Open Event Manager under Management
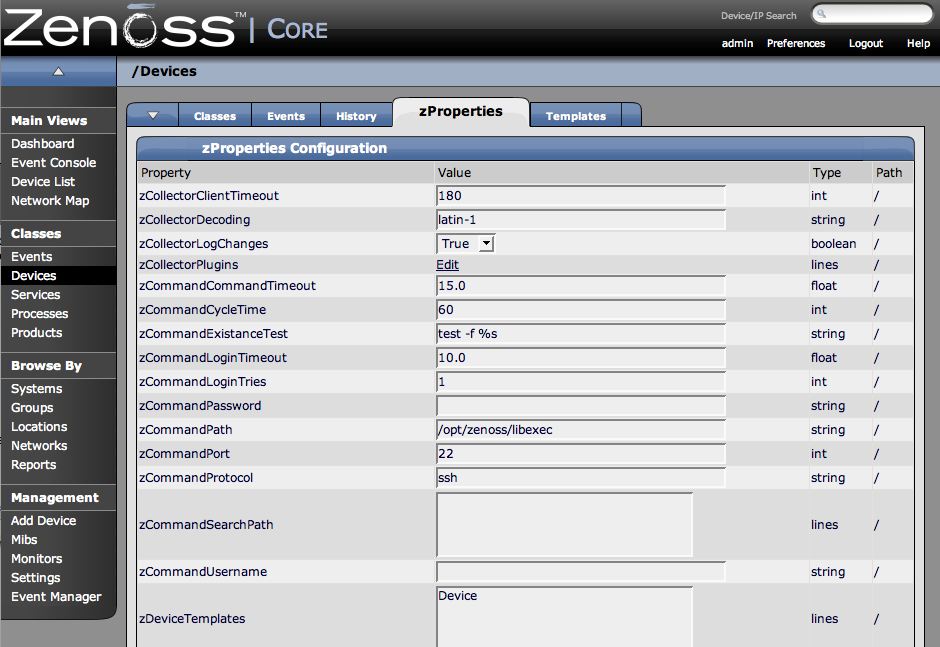The height and width of the screenshot is (647, 940). click(56, 597)
